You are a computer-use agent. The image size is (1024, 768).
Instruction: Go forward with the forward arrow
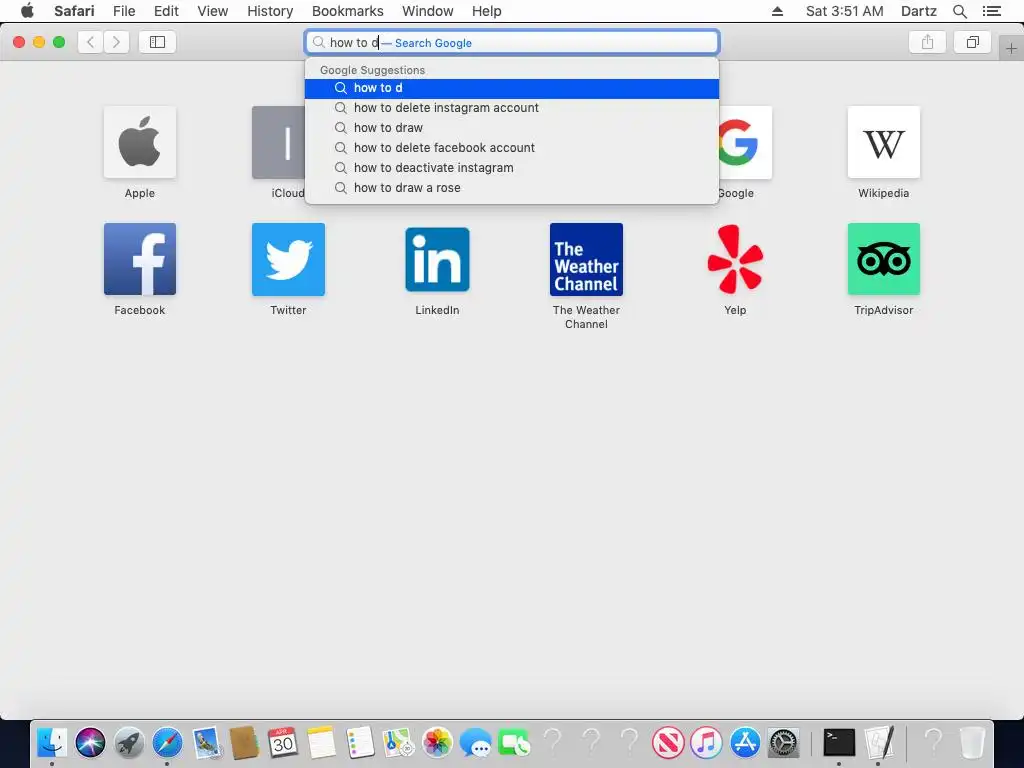pos(116,42)
